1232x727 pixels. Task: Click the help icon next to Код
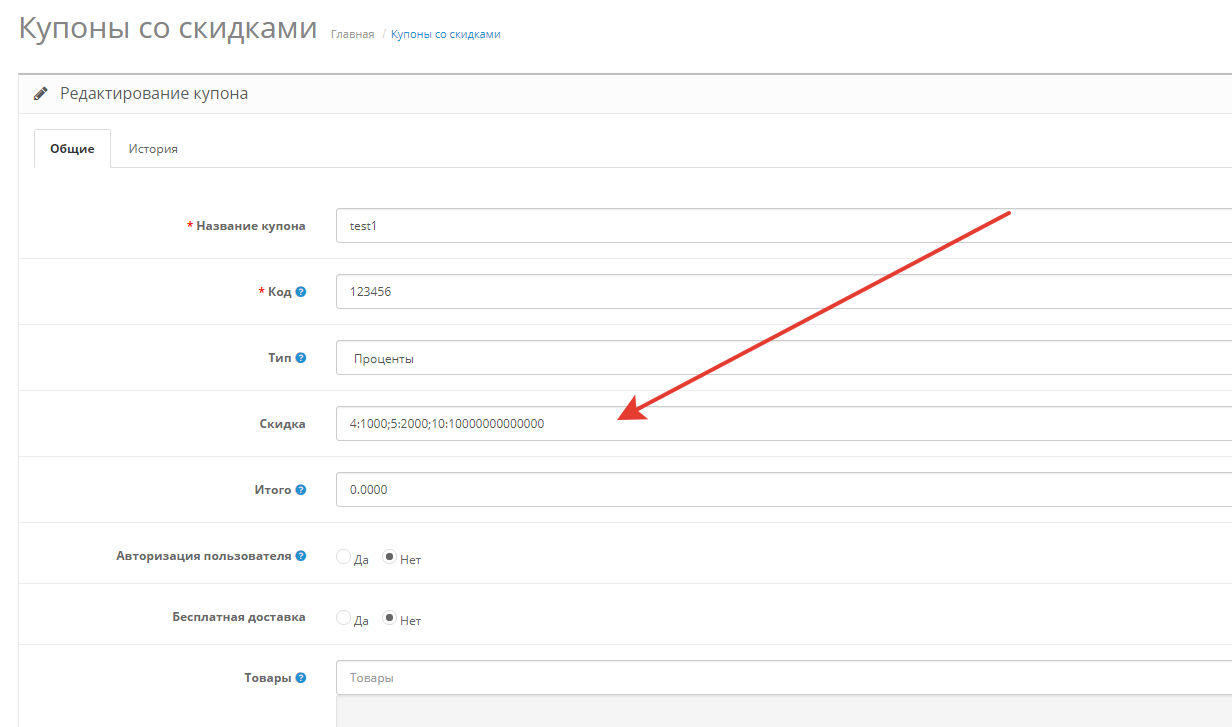pyautogui.click(x=301, y=292)
